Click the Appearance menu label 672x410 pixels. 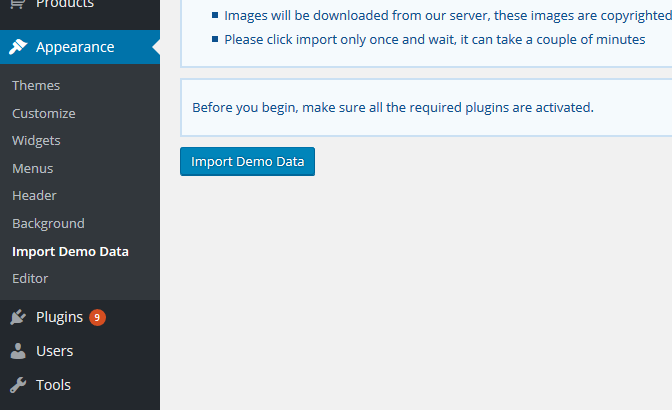pyautogui.click(x=75, y=47)
